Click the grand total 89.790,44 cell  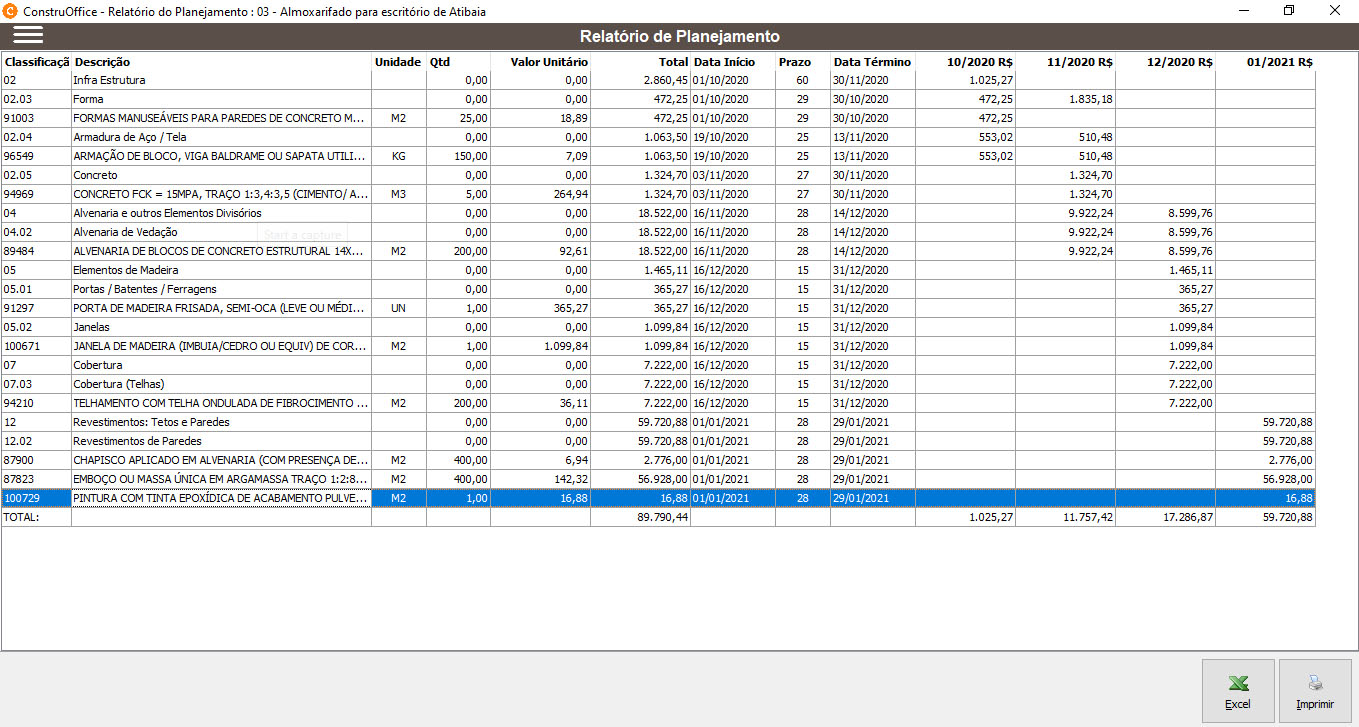640,517
